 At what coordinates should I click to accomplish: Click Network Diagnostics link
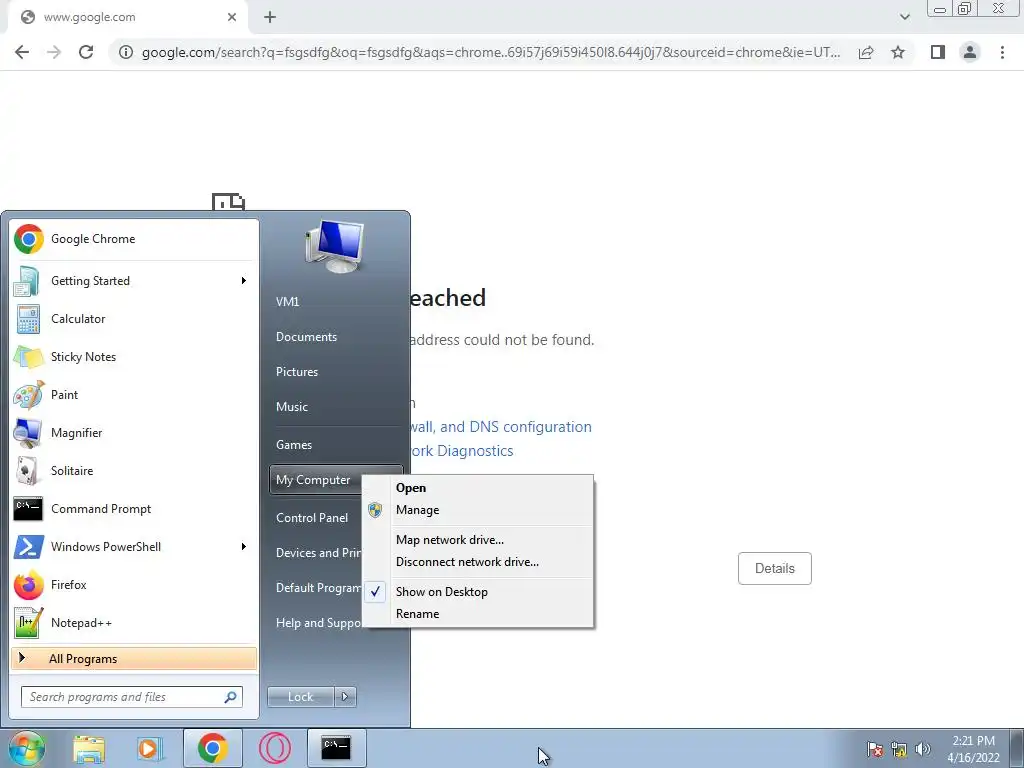[462, 451]
